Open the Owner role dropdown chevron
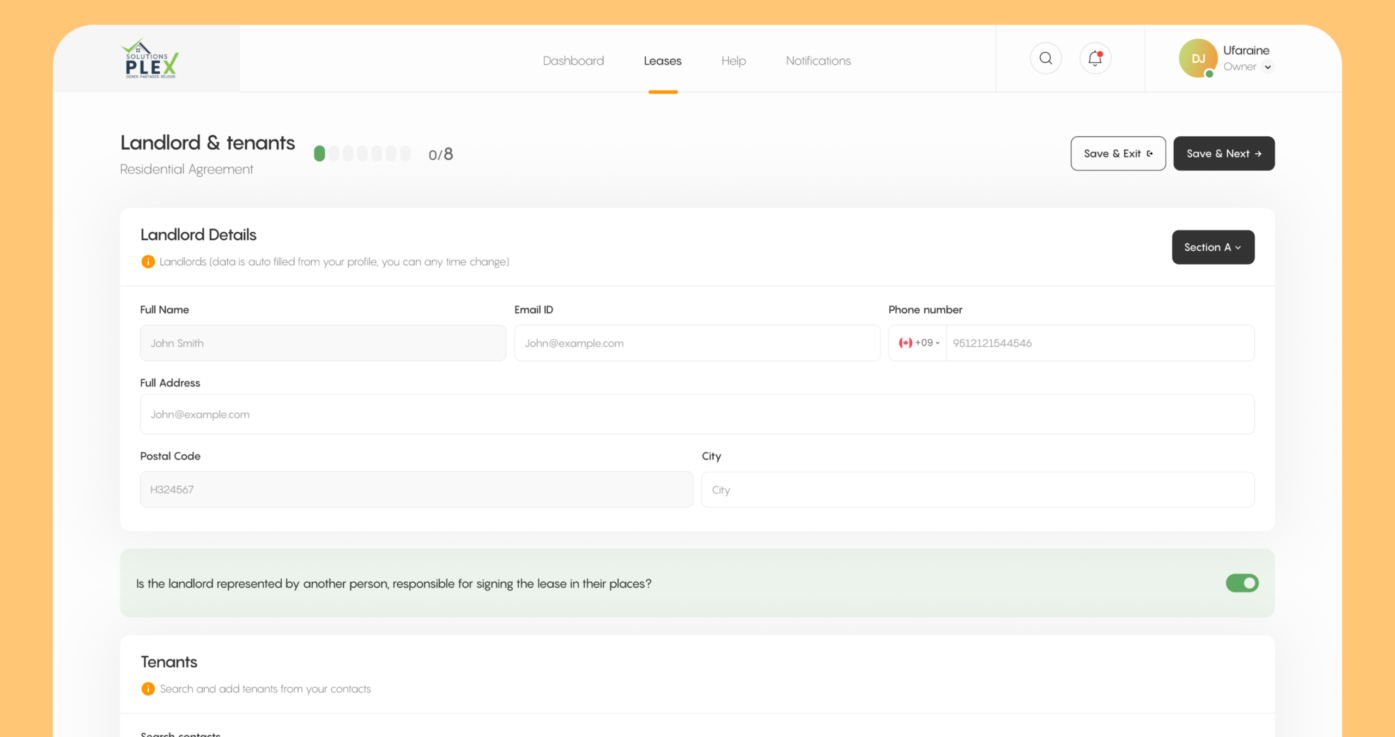This screenshot has width=1395, height=737. tap(1268, 68)
